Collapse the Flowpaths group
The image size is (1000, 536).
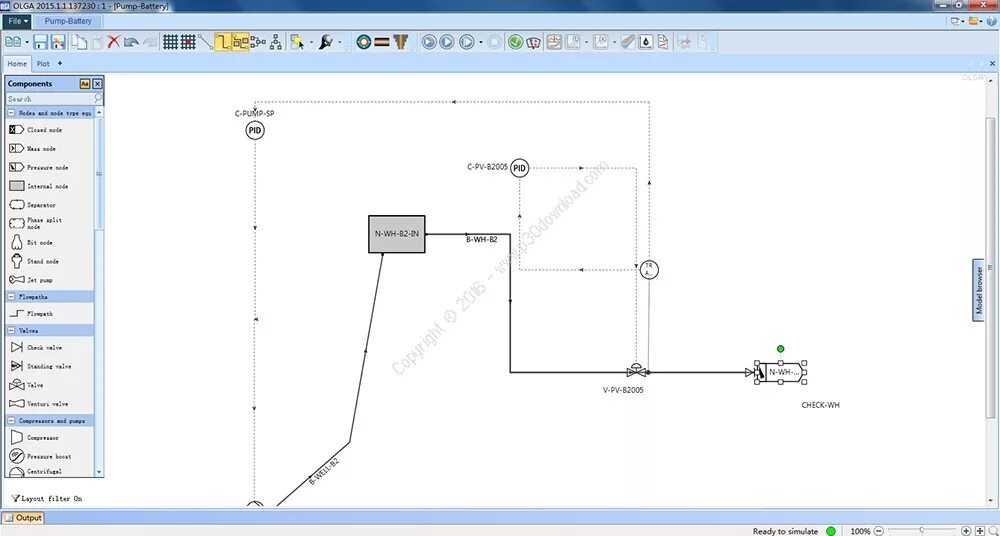pos(11,297)
